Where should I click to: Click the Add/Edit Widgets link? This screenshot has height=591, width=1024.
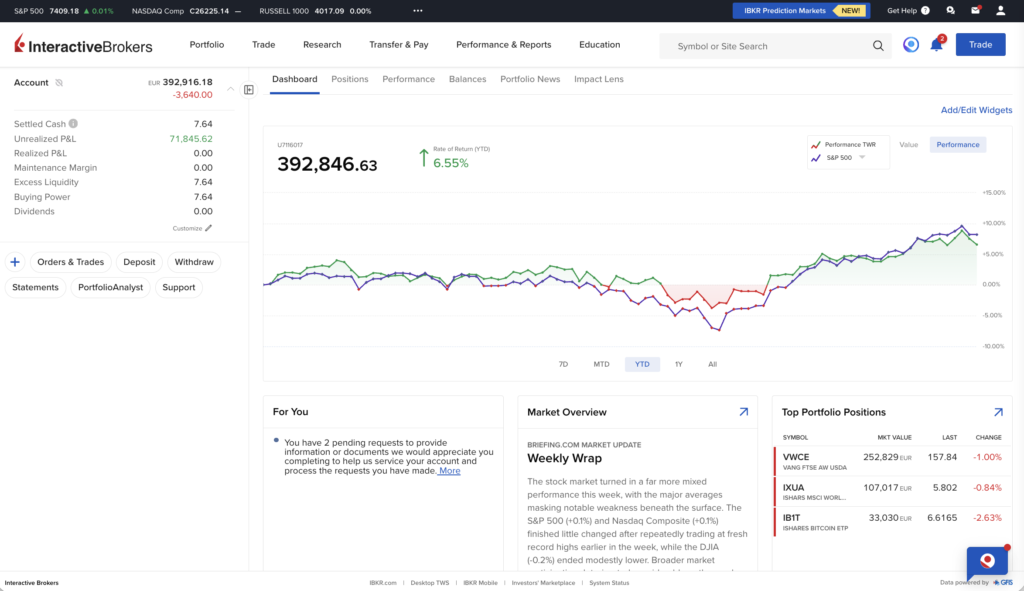tap(976, 110)
